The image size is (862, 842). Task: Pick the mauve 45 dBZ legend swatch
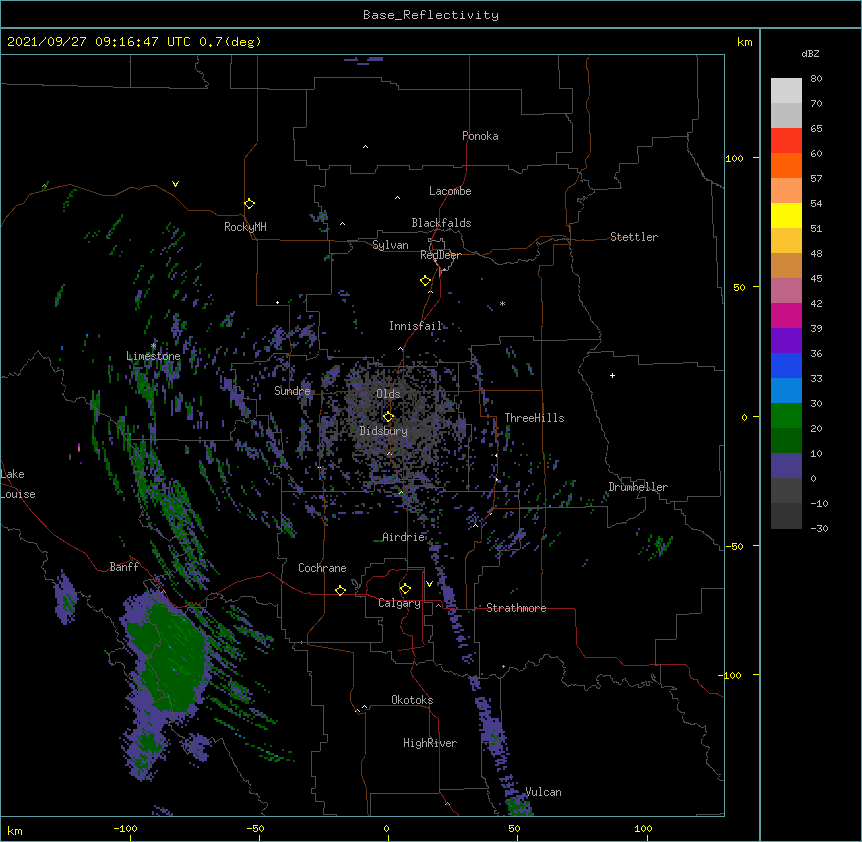click(x=786, y=290)
